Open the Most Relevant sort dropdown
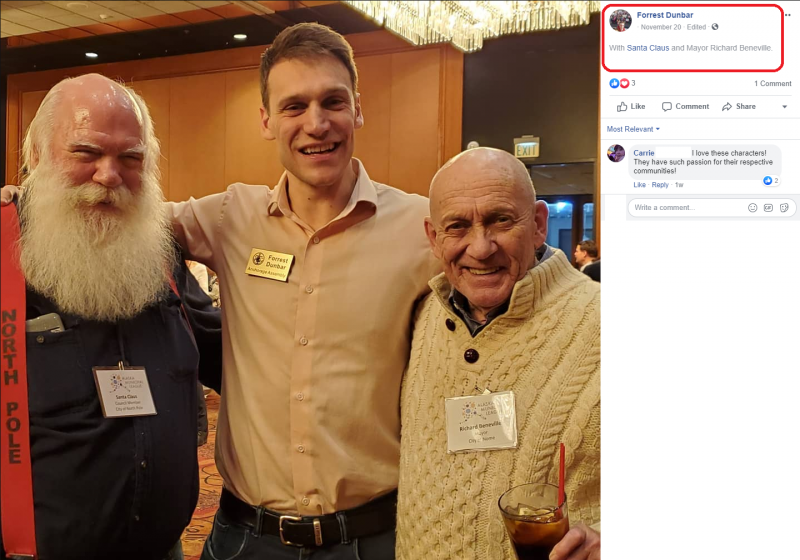The width and height of the screenshot is (800, 560). point(633,129)
